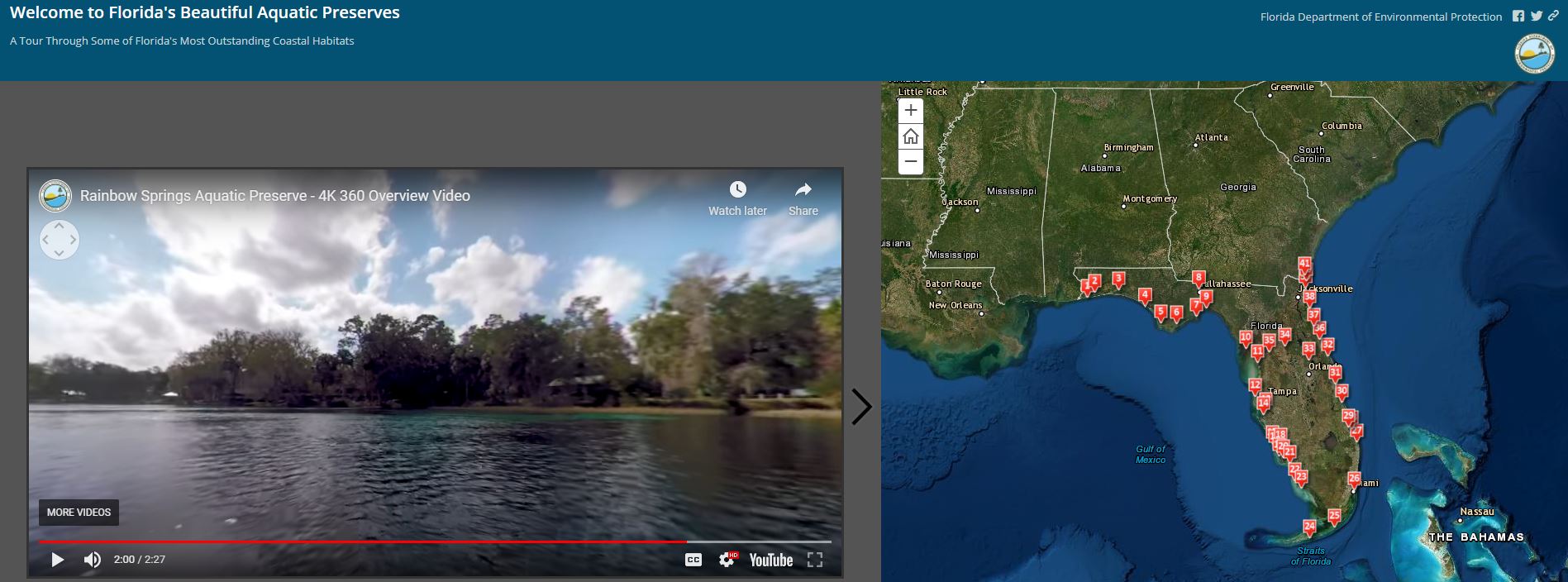Reset map to default home extent
The image size is (1568, 582).
point(910,136)
